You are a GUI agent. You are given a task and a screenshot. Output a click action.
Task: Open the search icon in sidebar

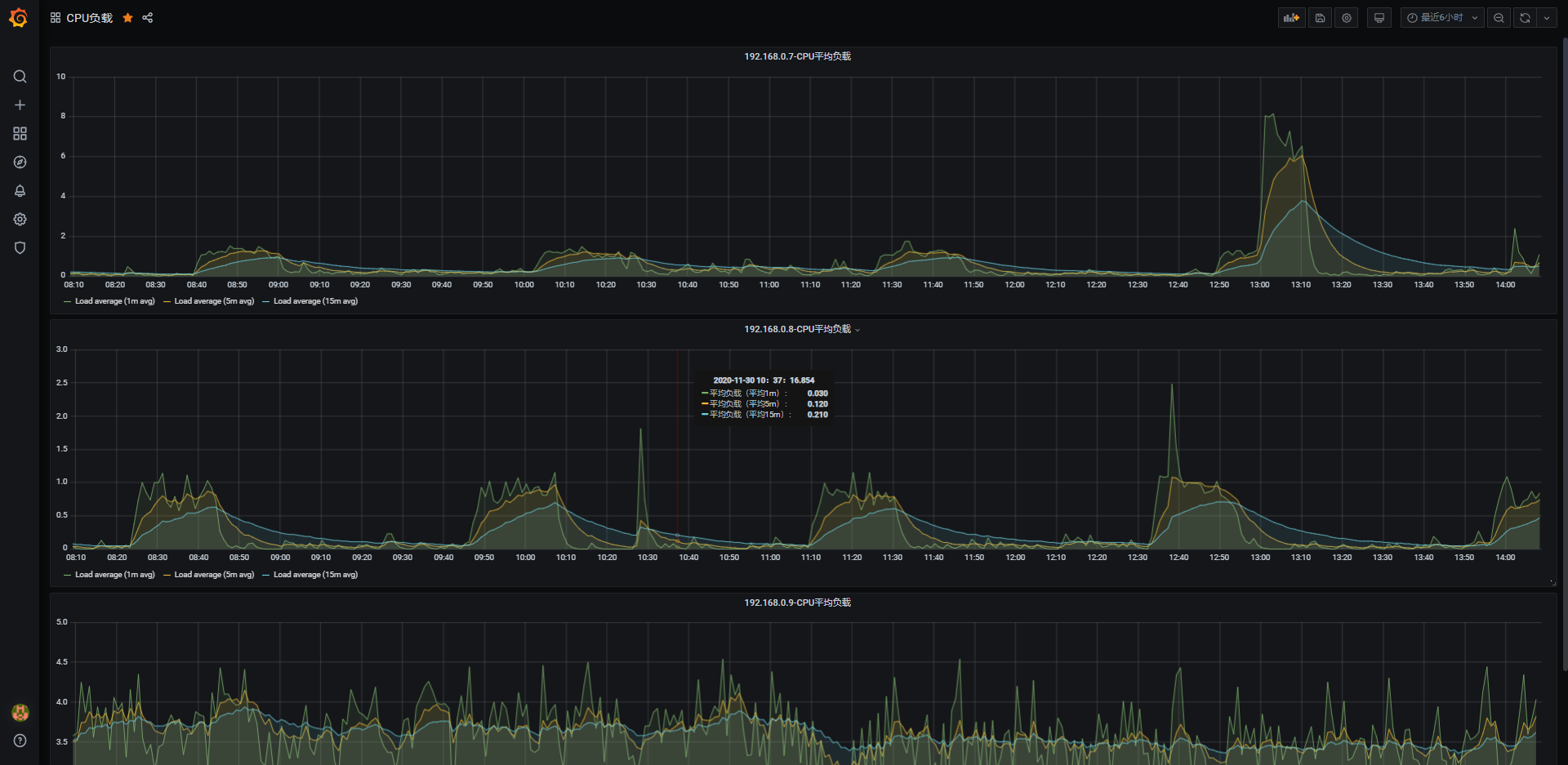(20, 77)
